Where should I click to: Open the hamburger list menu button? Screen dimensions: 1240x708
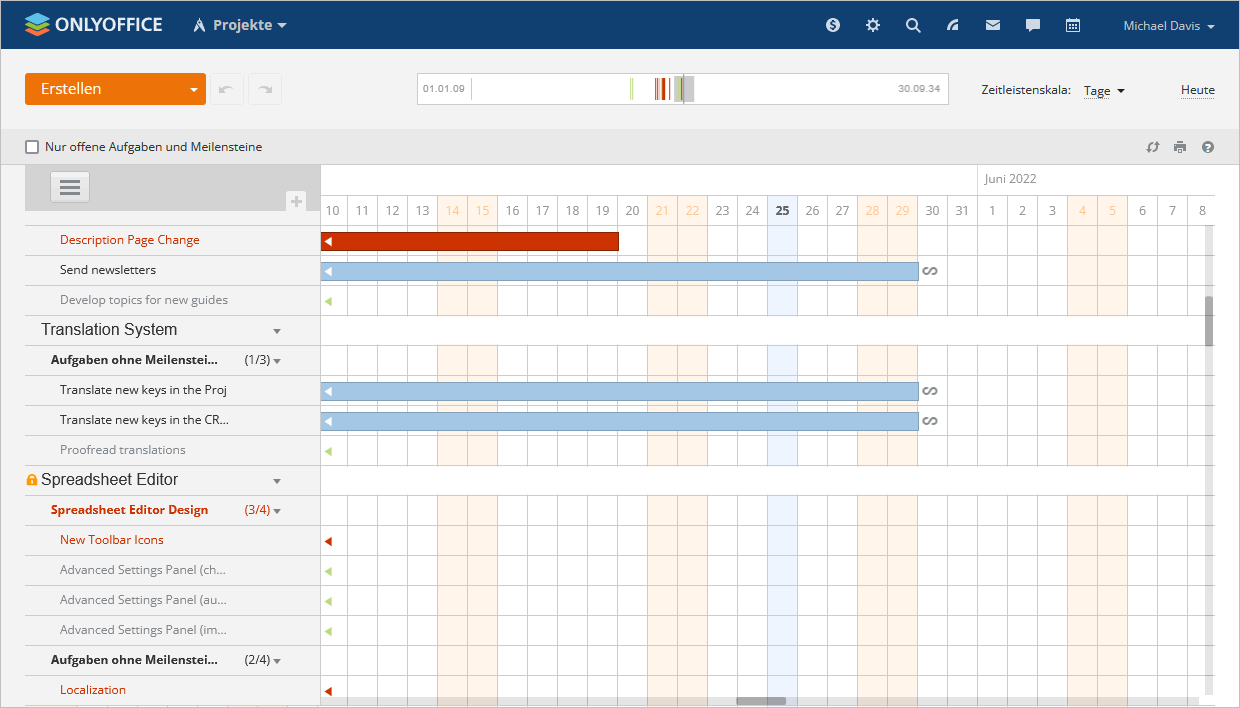[70, 187]
